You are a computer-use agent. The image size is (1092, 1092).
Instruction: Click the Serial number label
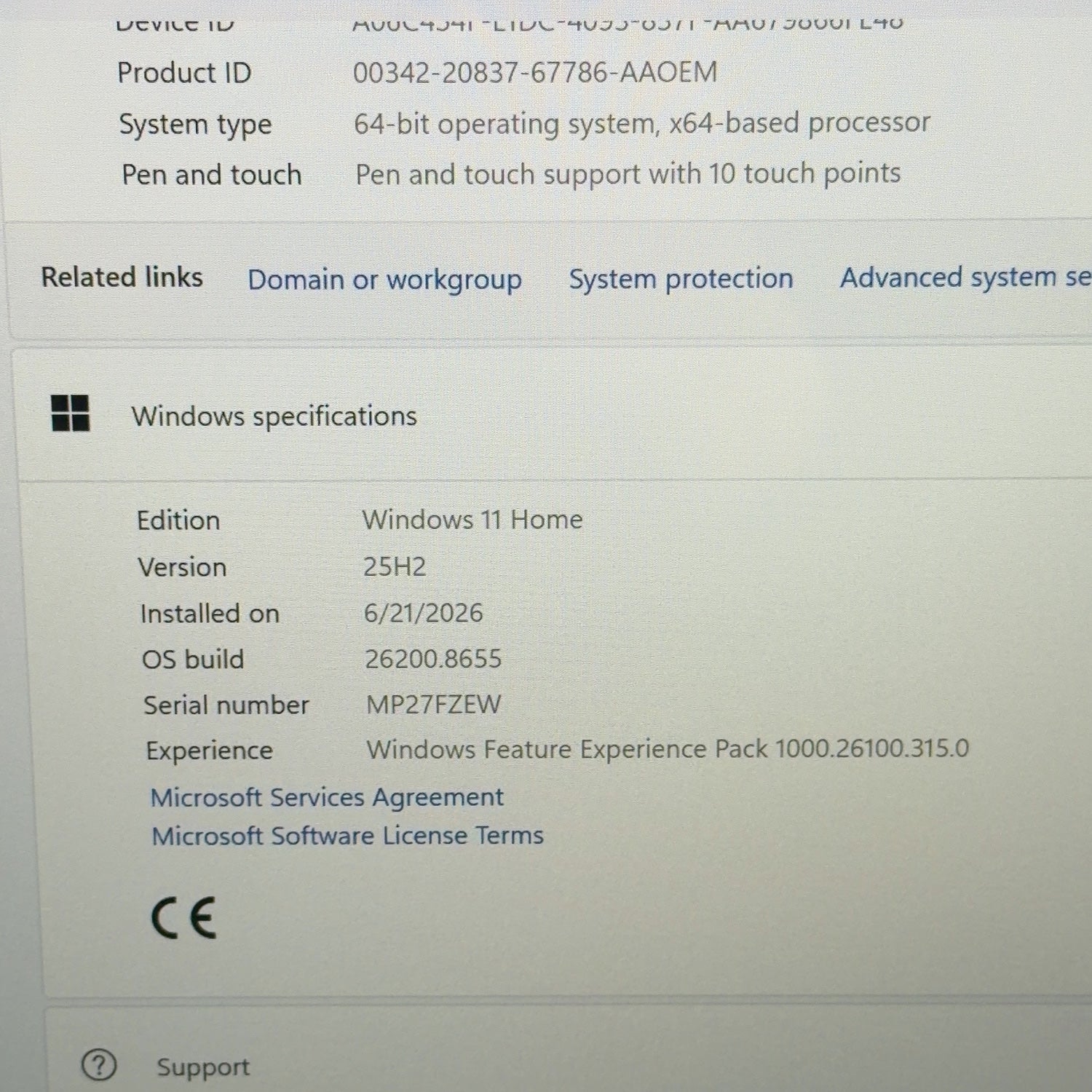click(x=226, y=705)
